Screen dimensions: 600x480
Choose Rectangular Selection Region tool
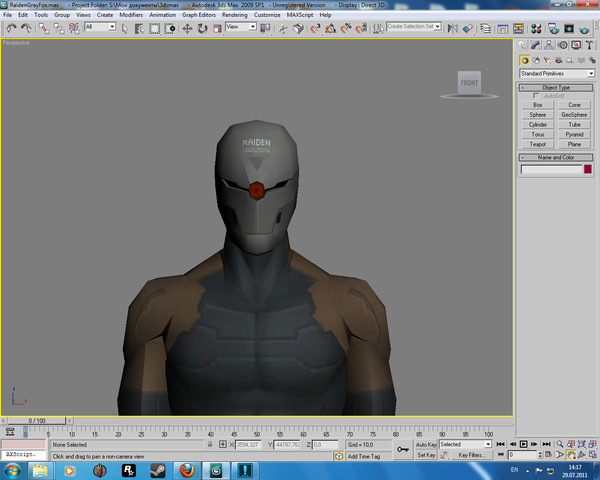pyautogui.click(x=155, y=29)
